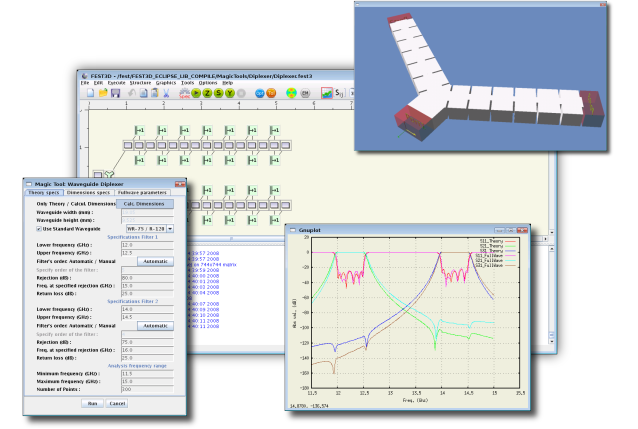The image size is (638, 429).
Task: Switch to the Theory specs tab
Action: (x=44, y=193)
